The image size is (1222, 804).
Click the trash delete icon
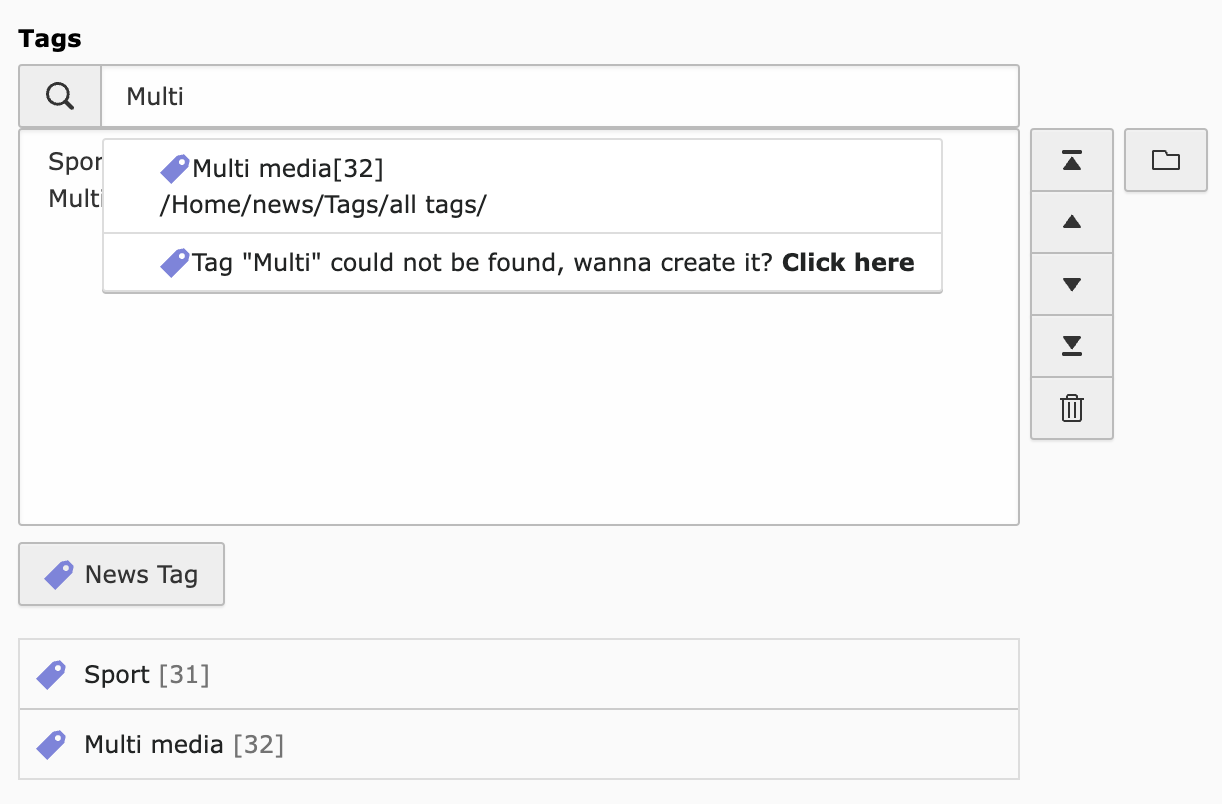click(1071, 408)
